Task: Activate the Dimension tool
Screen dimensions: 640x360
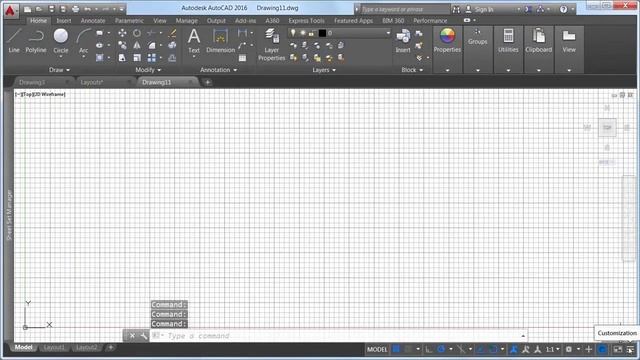Action: tap(220, 41)
